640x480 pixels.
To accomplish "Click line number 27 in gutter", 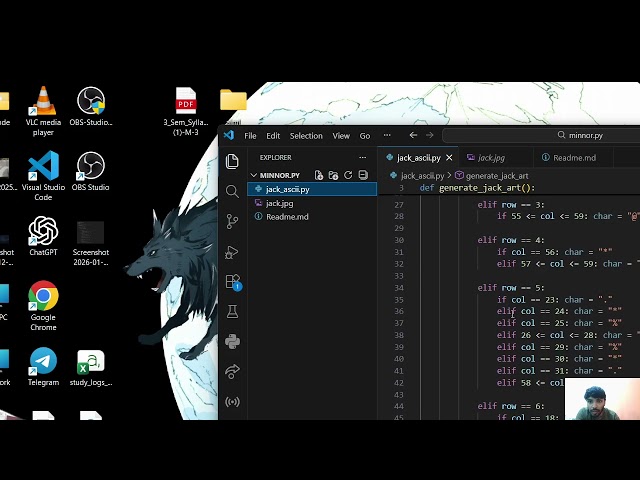I will [x=398, y=204].
